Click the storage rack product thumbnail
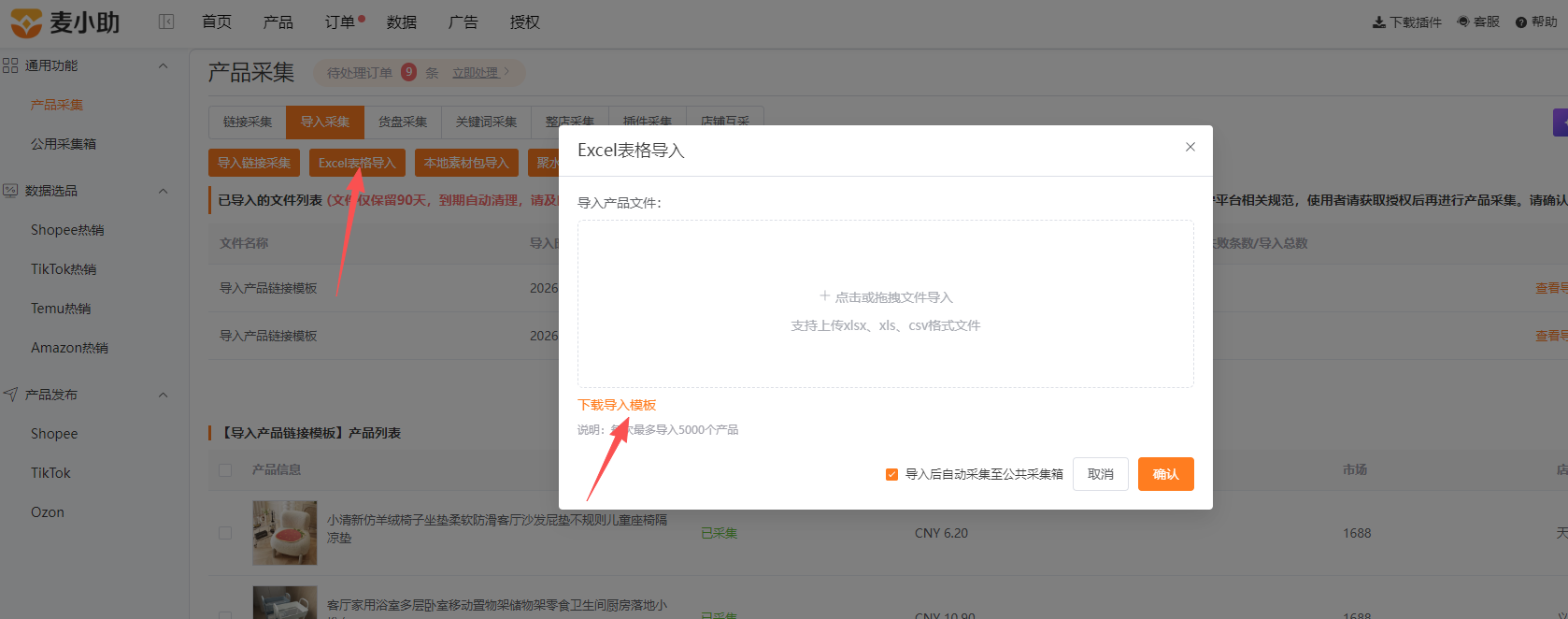This screenshot has height=619, width=1568. click(x=285, y=602)
